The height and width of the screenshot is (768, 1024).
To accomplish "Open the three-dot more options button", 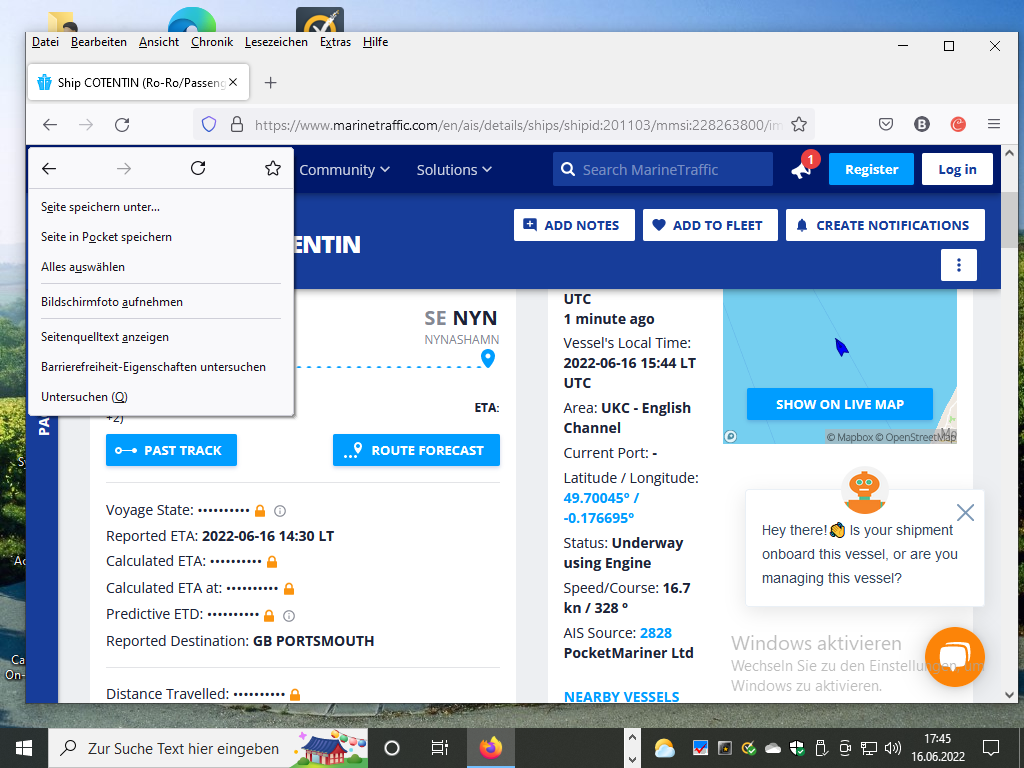I will [959, 264].
